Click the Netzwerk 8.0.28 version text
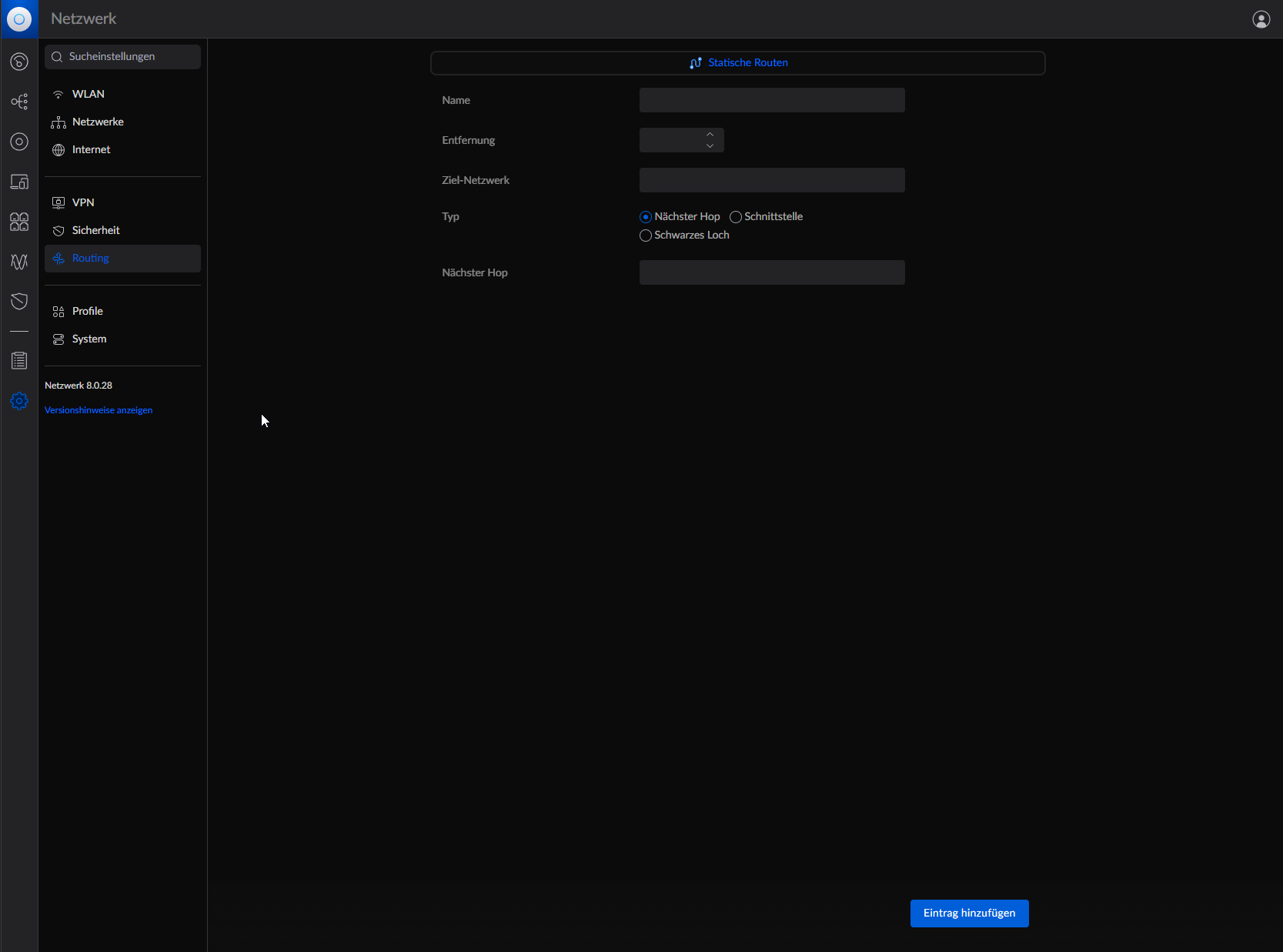The height and width of the screenshot is (952, 1283). (79, 386)
